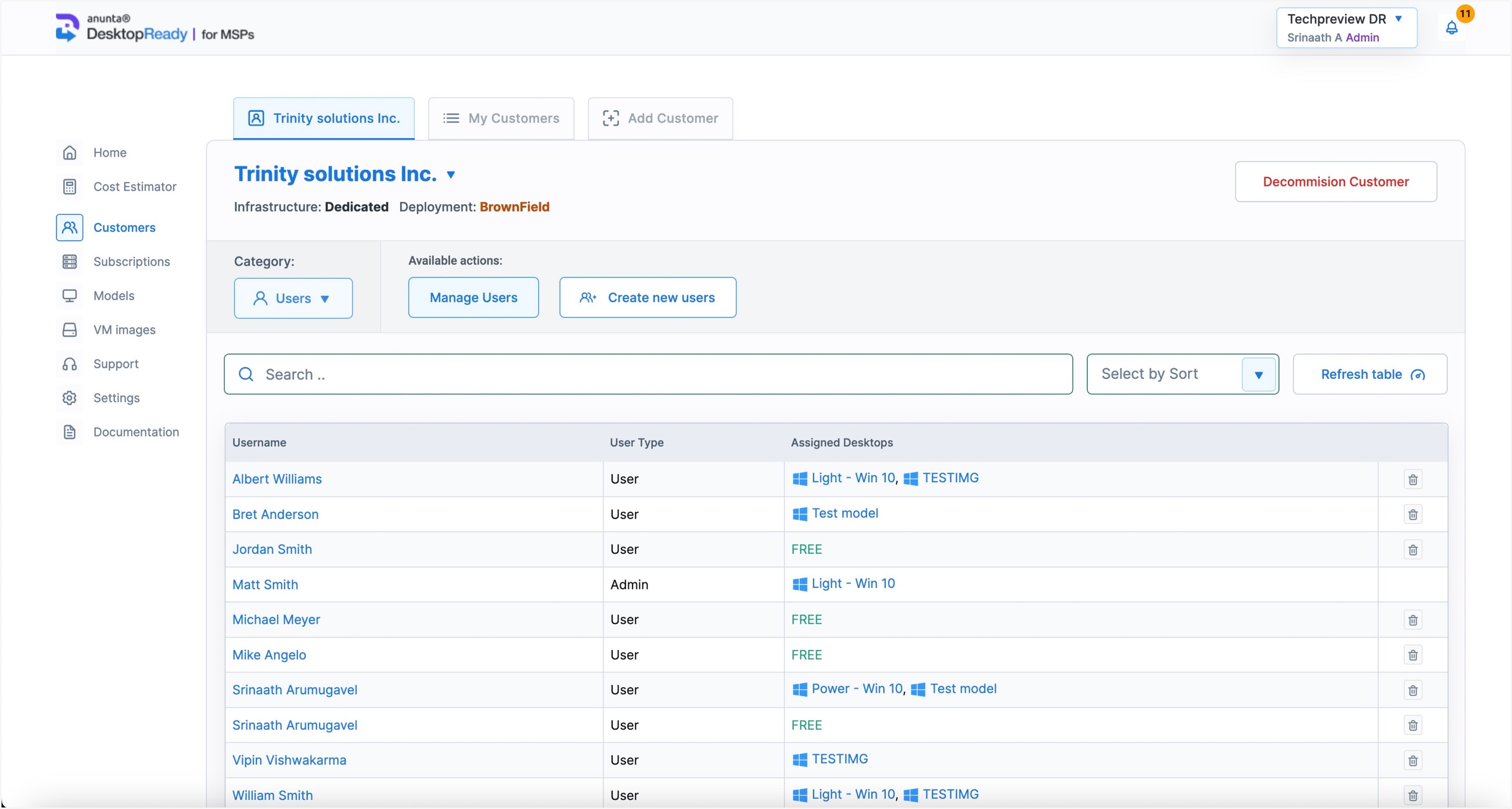
Task: Delete user Albert Williams via trash icon
Action: 1412,479
